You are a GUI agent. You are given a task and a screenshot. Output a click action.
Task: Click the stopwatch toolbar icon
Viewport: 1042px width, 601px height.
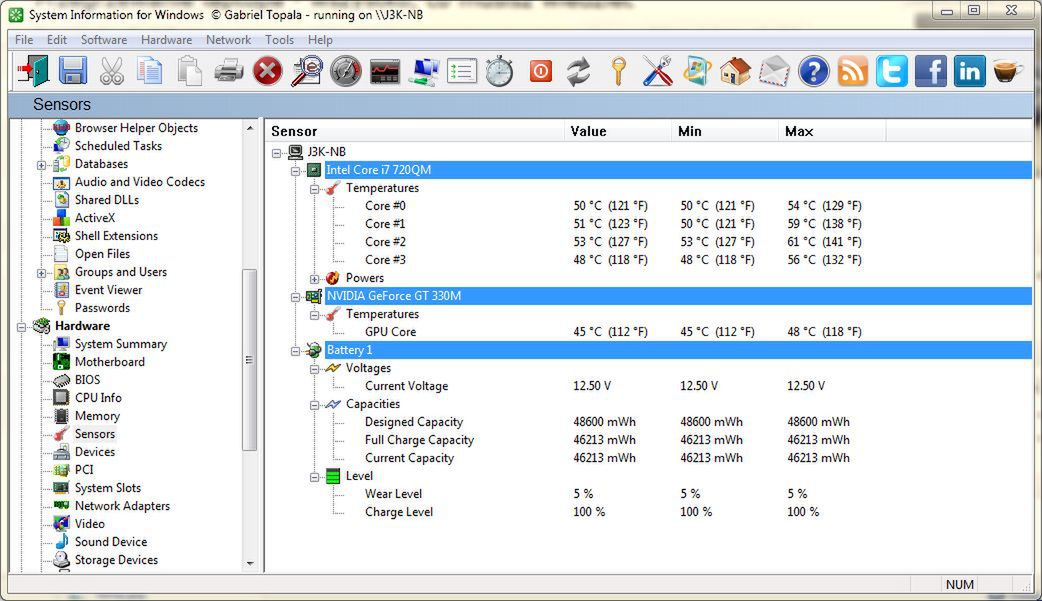coord(500,71)
